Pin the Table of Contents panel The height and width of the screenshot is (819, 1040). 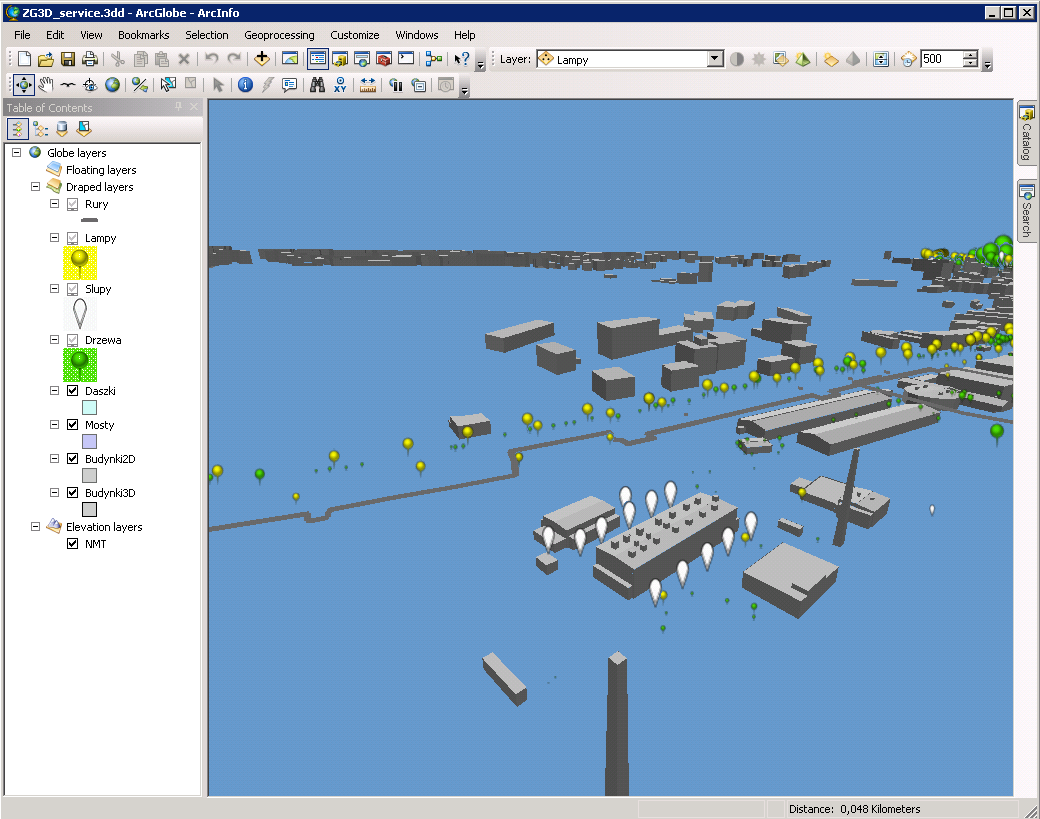tap(178, 107)
